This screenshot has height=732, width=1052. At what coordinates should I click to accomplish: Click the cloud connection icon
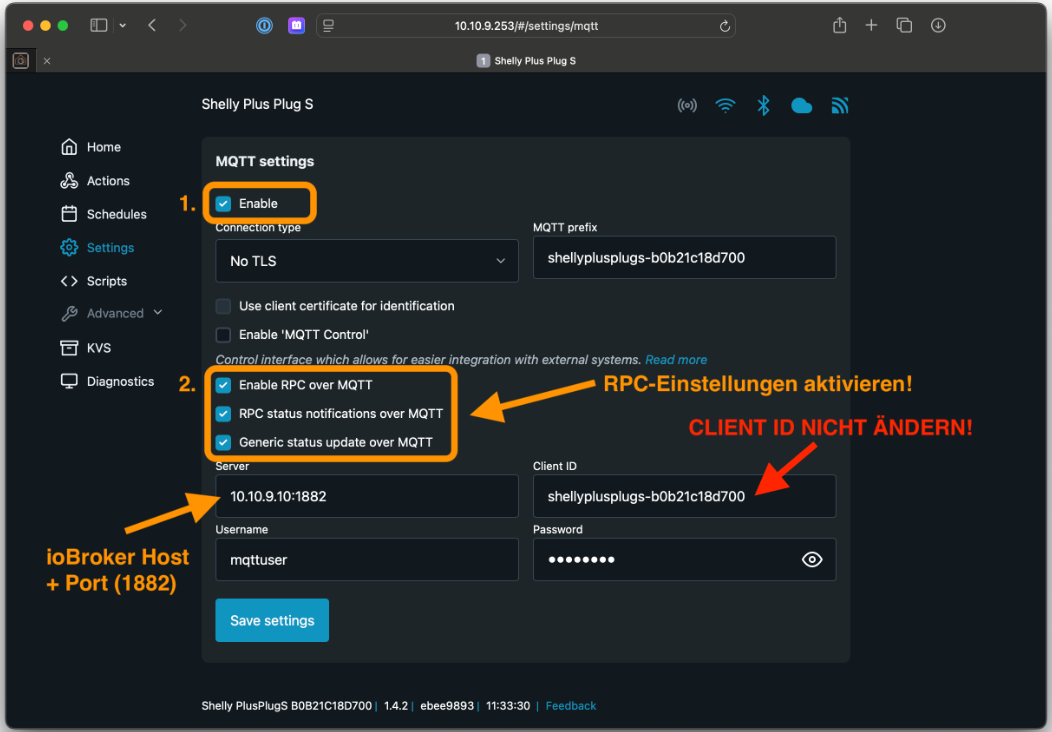tap(801, 106)
